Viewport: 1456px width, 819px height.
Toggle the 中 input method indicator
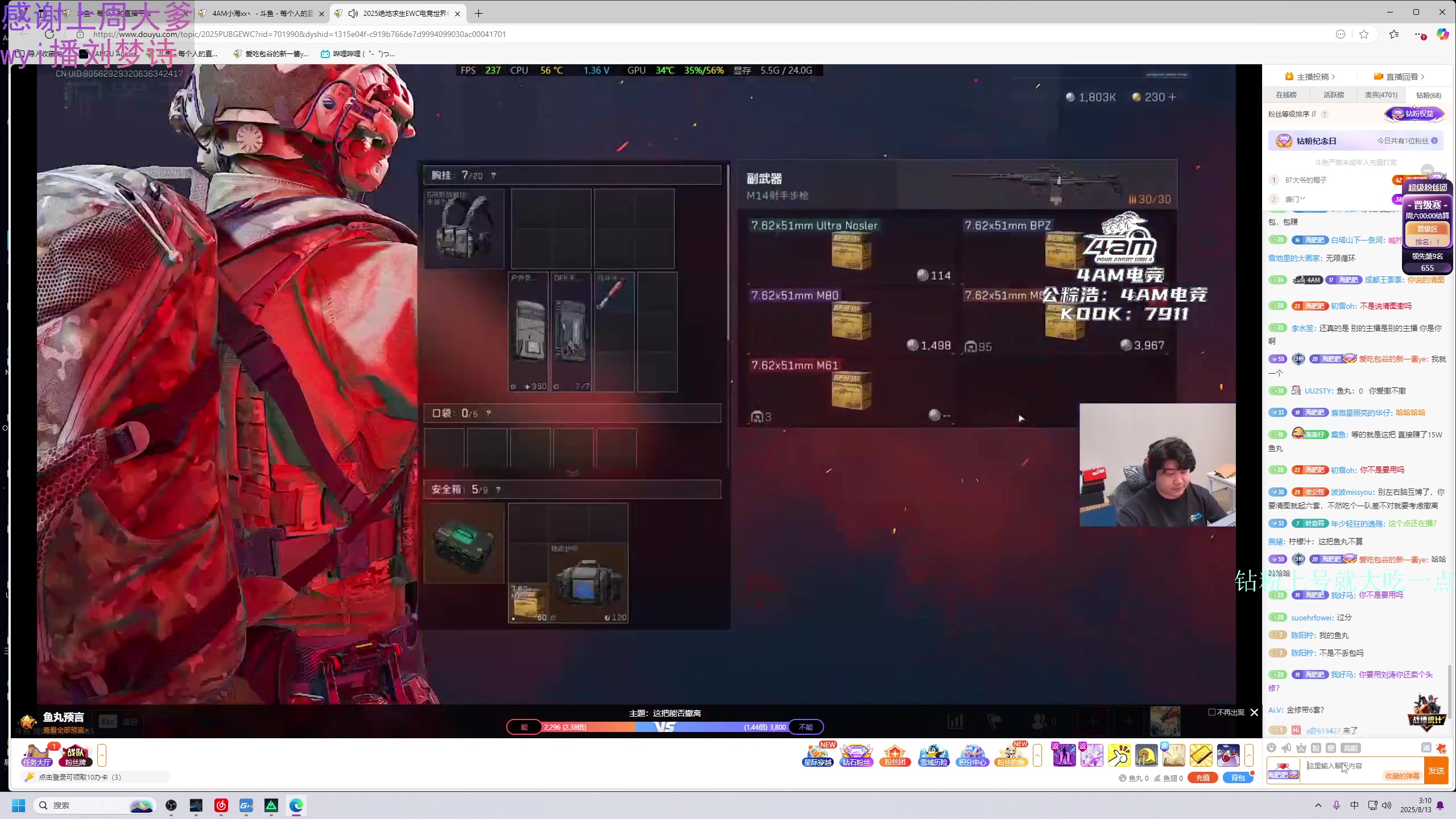pyautogui.click(x=1355, y=805)
